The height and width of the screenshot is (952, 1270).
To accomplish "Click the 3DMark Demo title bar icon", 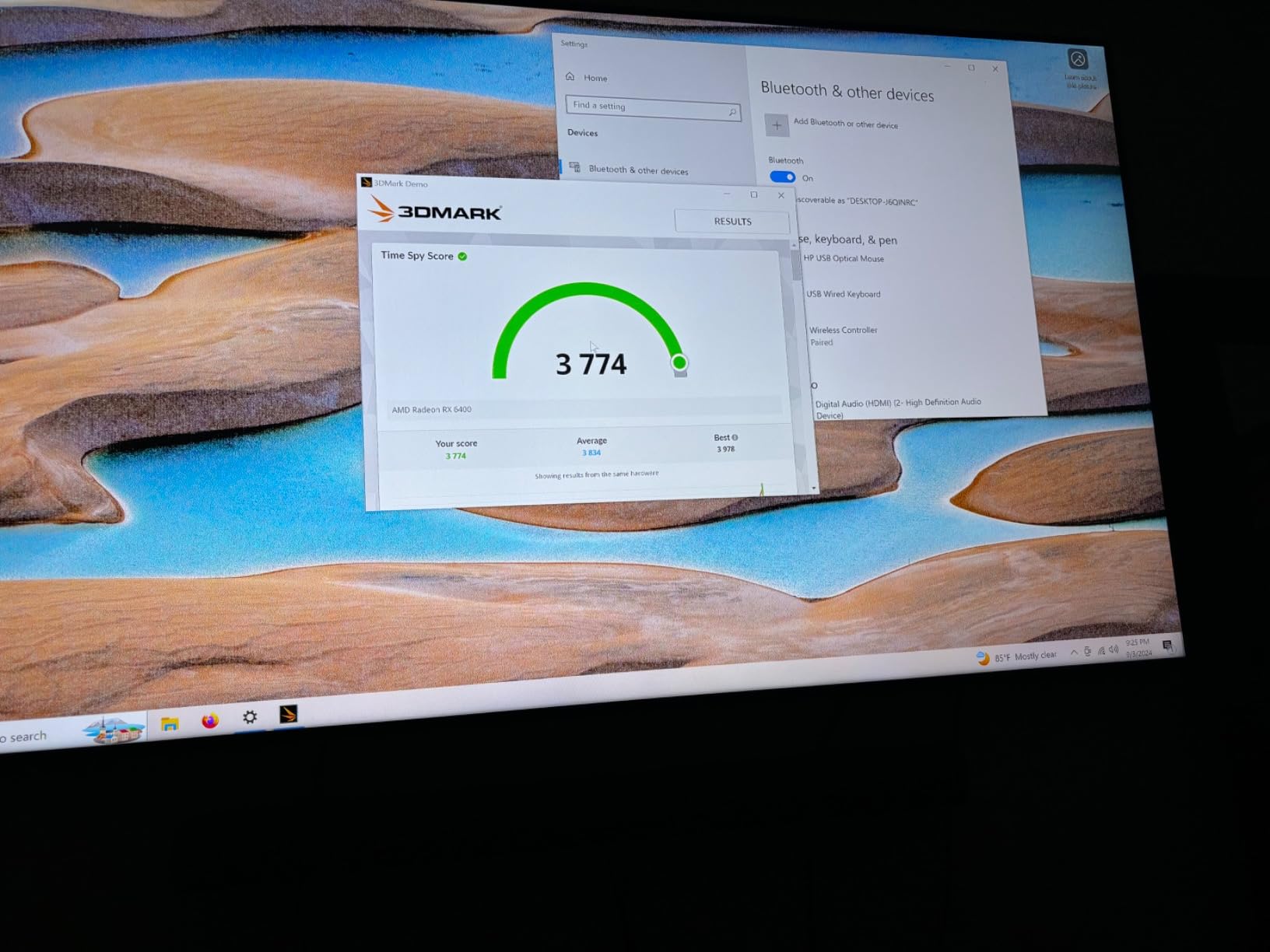I will coord(367,183).
